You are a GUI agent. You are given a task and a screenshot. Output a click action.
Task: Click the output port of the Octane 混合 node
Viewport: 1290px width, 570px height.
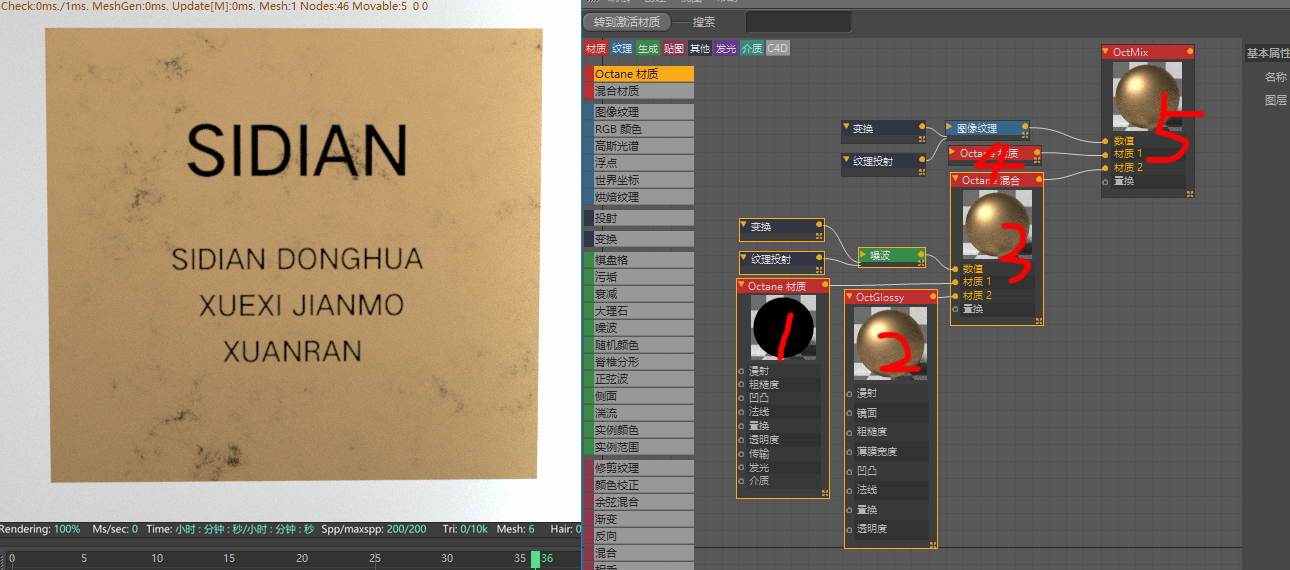(1039, 181)
